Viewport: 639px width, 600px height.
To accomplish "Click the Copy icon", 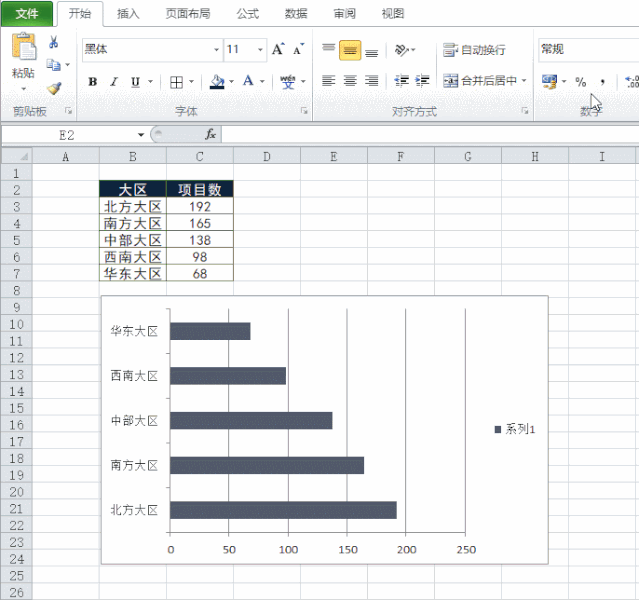I will [53, 65].
